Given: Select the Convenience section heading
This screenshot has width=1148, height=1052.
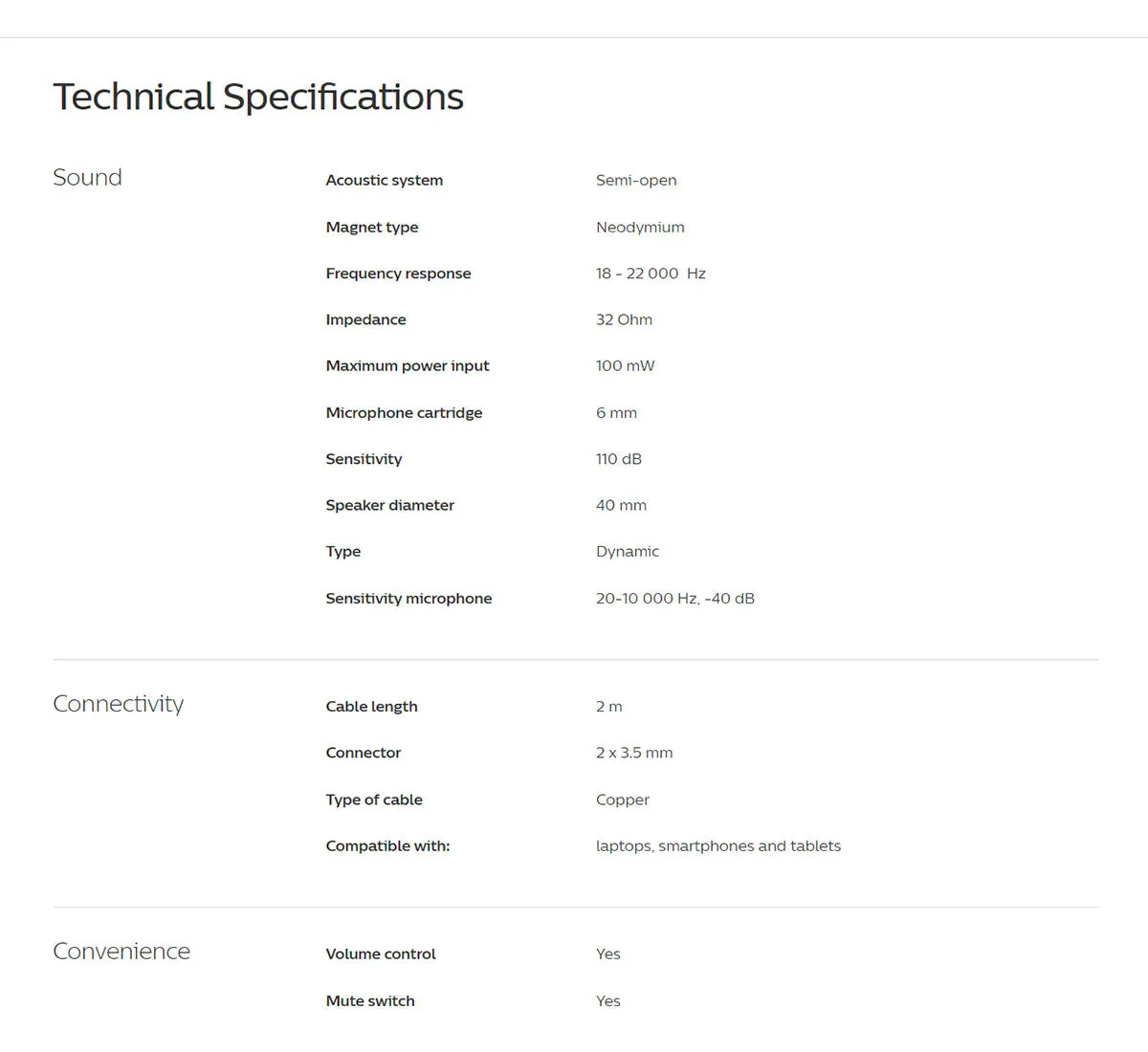Looking at the screenshot, I should click(x=121, y=952).
